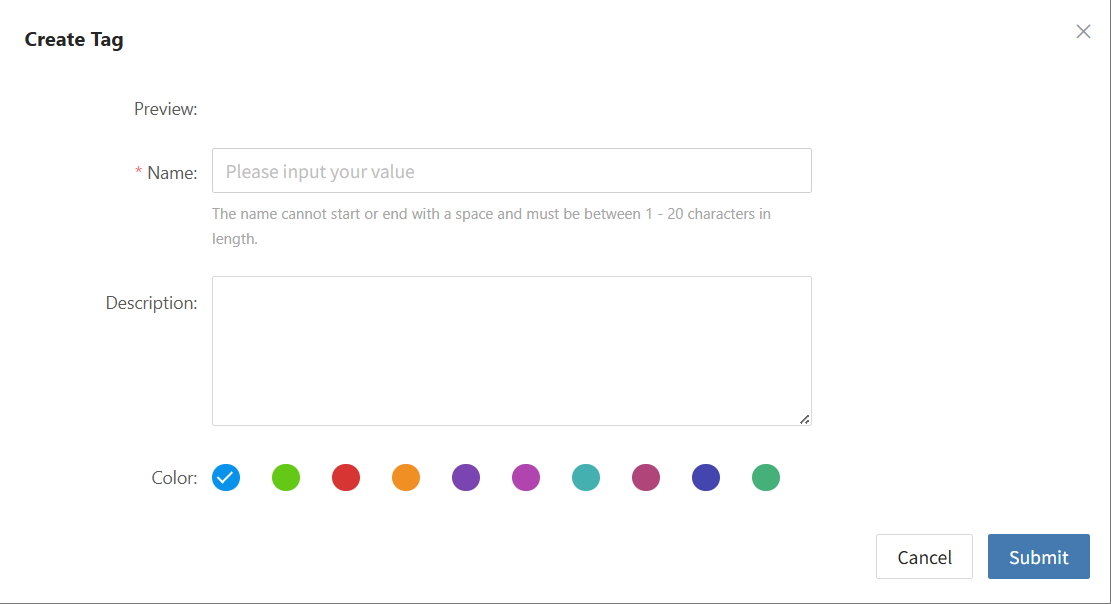Pick the purple color circle
The width and height of the screenshot is (1111, 604).
click(466, 477)
